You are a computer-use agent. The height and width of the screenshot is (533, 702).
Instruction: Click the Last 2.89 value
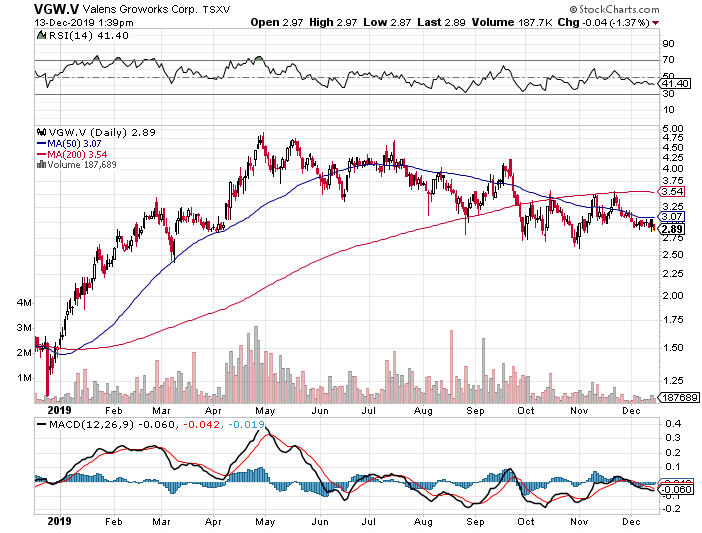(x=441, y=22)
